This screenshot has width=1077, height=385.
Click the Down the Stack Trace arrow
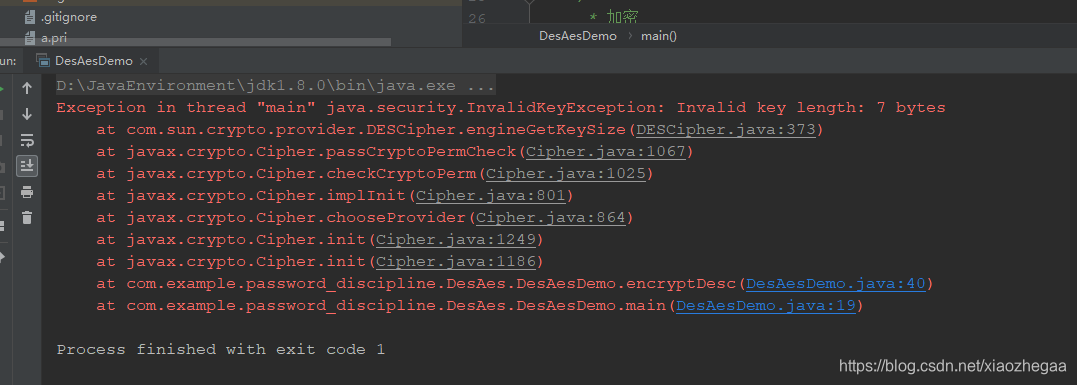pos(27,114)
